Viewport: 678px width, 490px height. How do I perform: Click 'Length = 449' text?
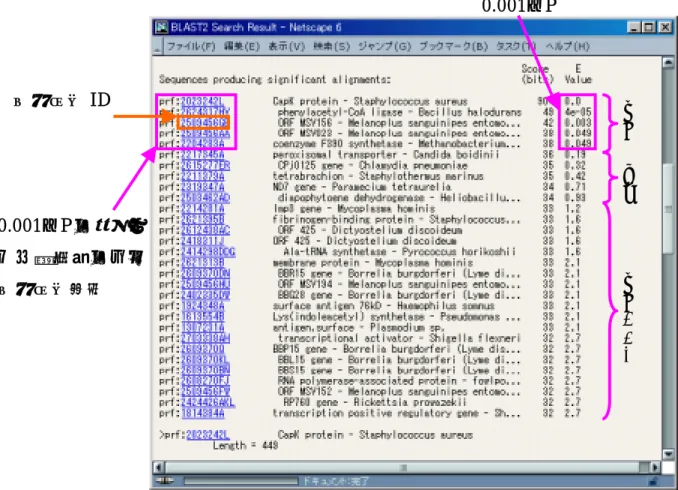point(245,445)
